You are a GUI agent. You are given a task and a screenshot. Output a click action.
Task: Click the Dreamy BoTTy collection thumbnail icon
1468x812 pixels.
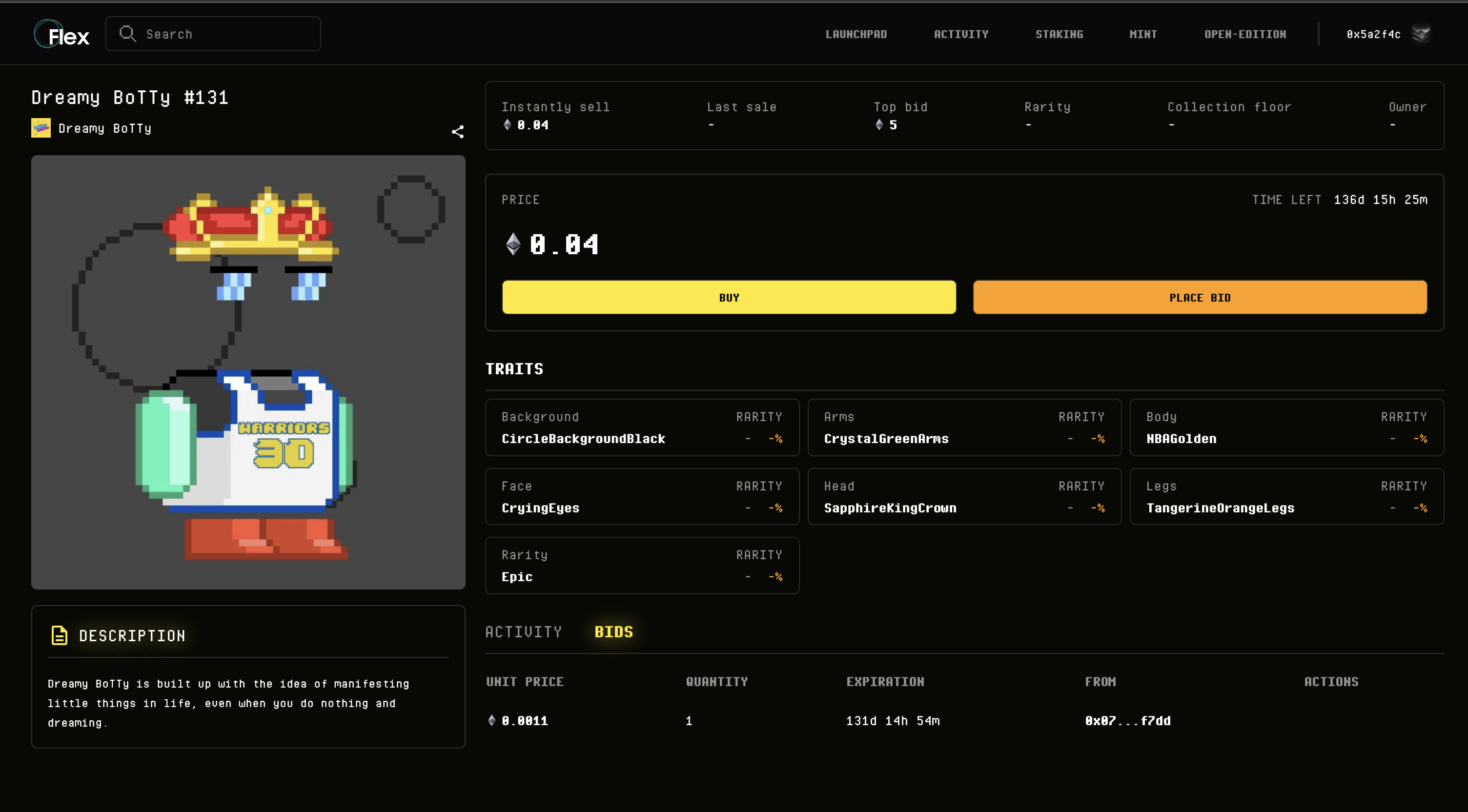(41, 128)
